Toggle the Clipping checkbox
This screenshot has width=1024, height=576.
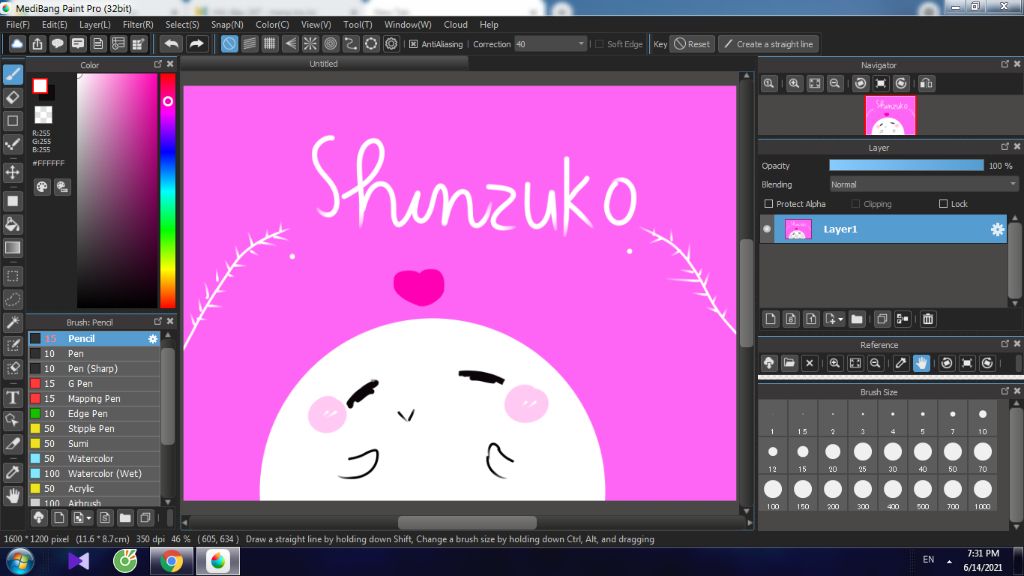coord(856,204)
